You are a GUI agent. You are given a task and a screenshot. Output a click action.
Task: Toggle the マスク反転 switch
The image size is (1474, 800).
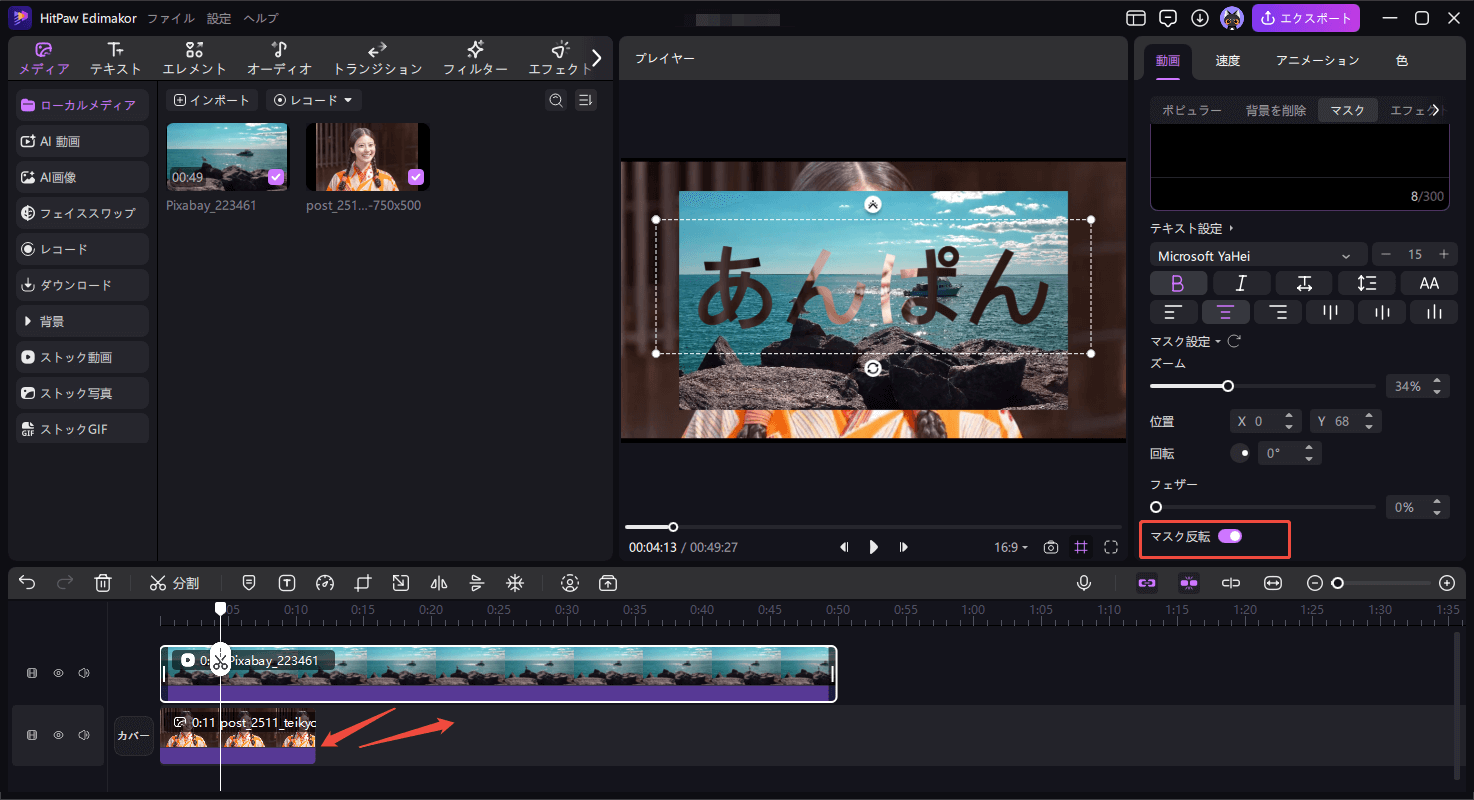[1230, 536]
